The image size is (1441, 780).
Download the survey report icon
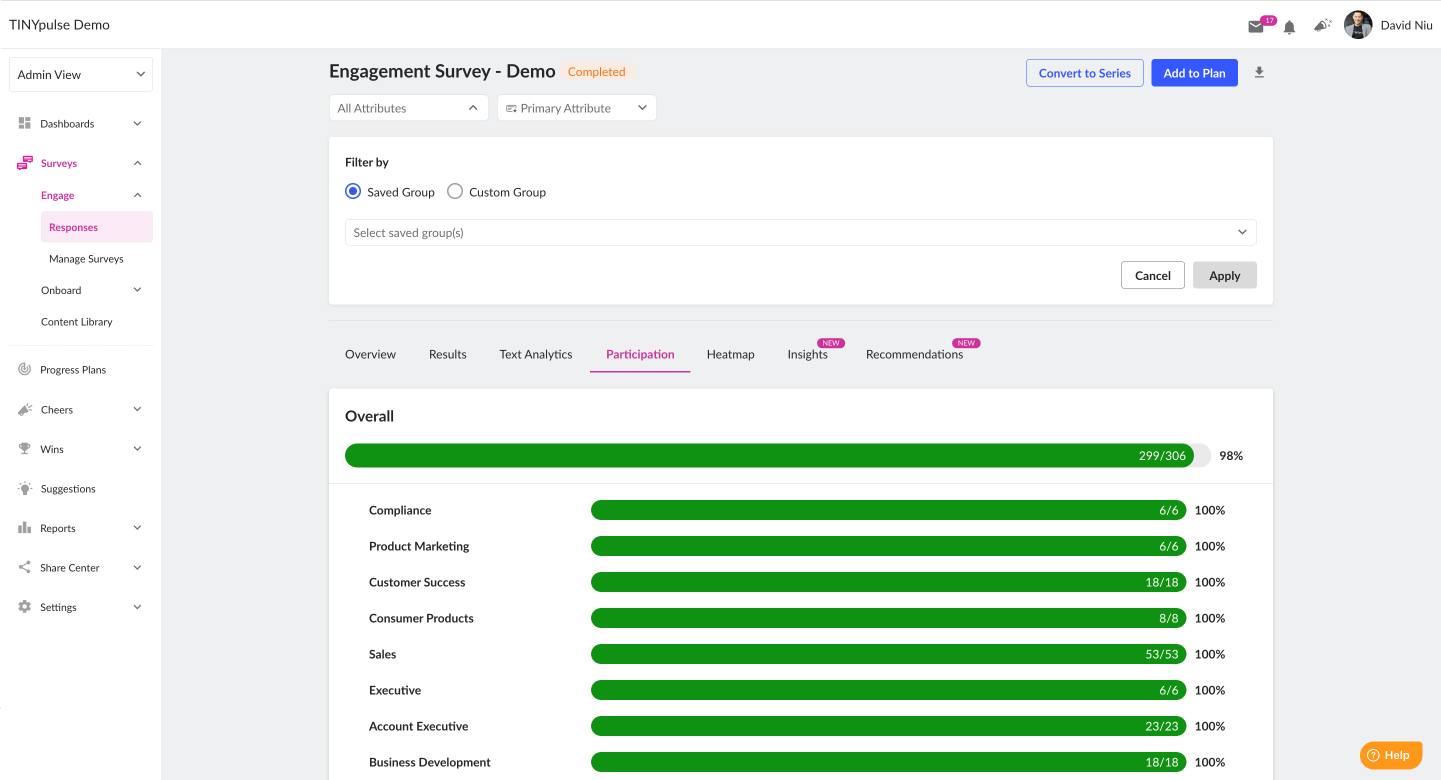click(1259, 72)
